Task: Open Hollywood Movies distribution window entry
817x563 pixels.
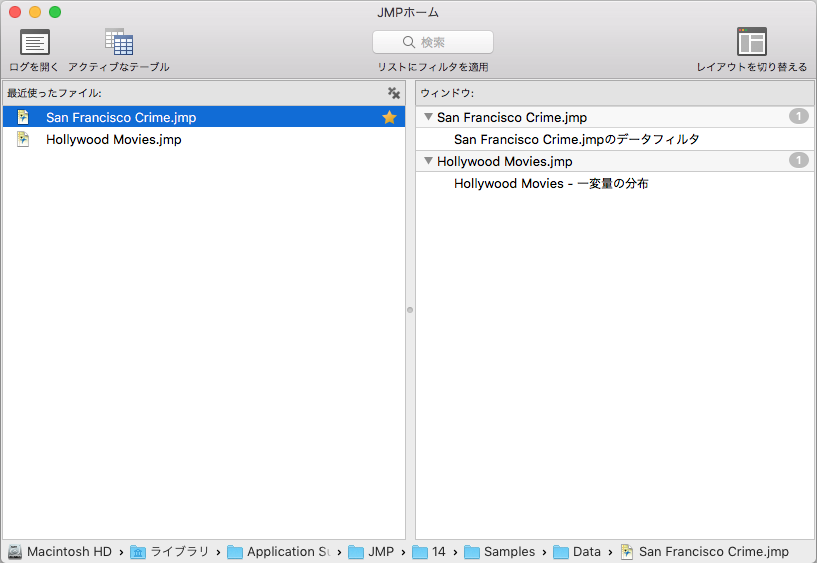Action: coord(551,184)
